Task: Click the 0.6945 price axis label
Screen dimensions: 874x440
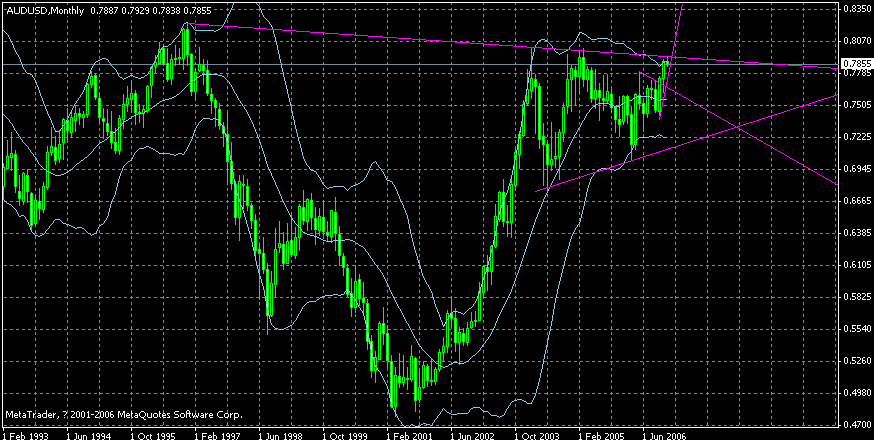Action: [858, 168]
